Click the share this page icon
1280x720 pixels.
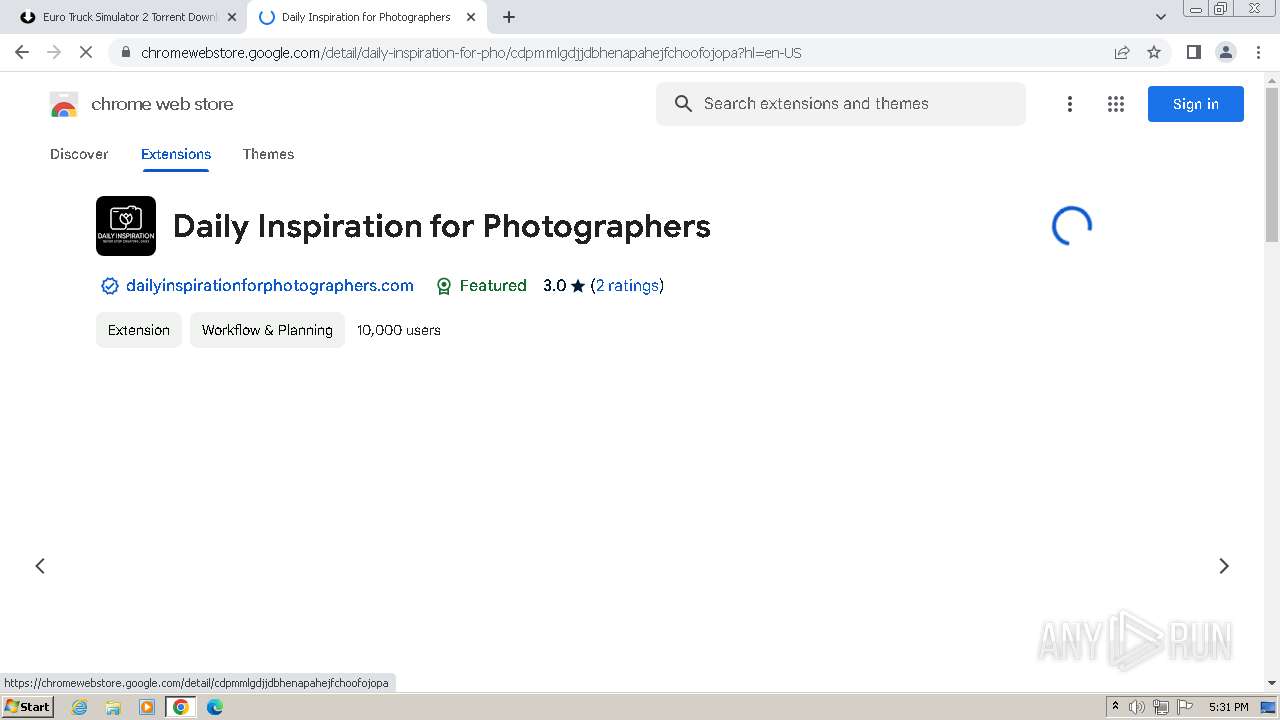[x=1122, y=52]
